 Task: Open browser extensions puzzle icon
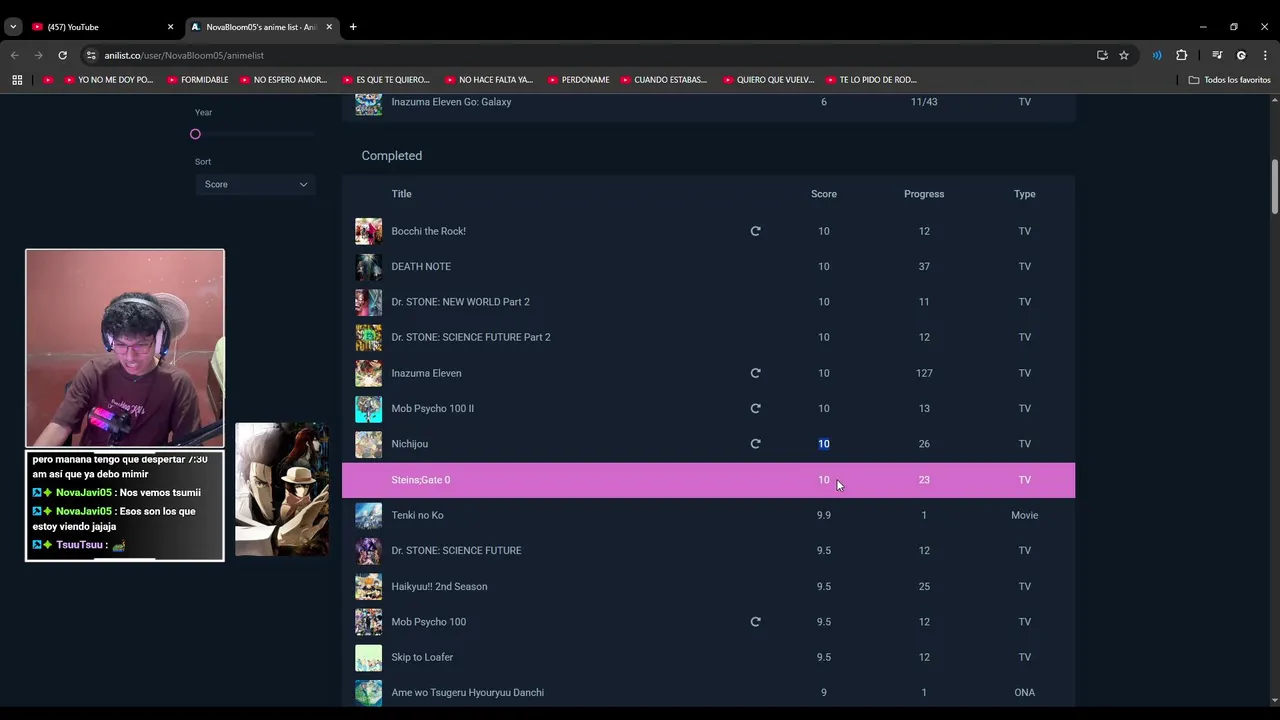1181,55
